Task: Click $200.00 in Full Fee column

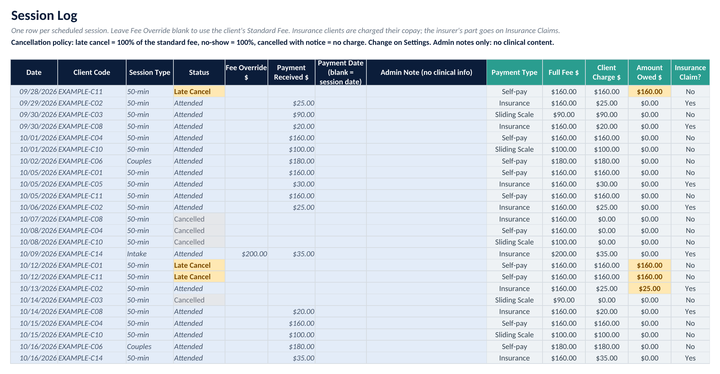Action: click(x=564, y=254)
